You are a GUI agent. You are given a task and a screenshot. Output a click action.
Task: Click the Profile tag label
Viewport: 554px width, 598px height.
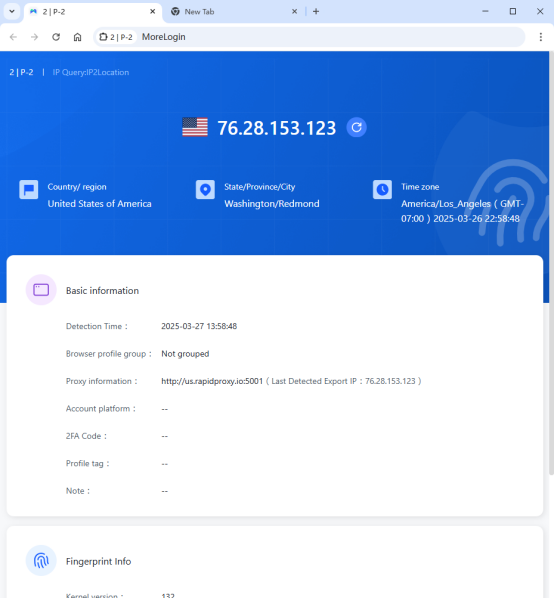point(87,463)
